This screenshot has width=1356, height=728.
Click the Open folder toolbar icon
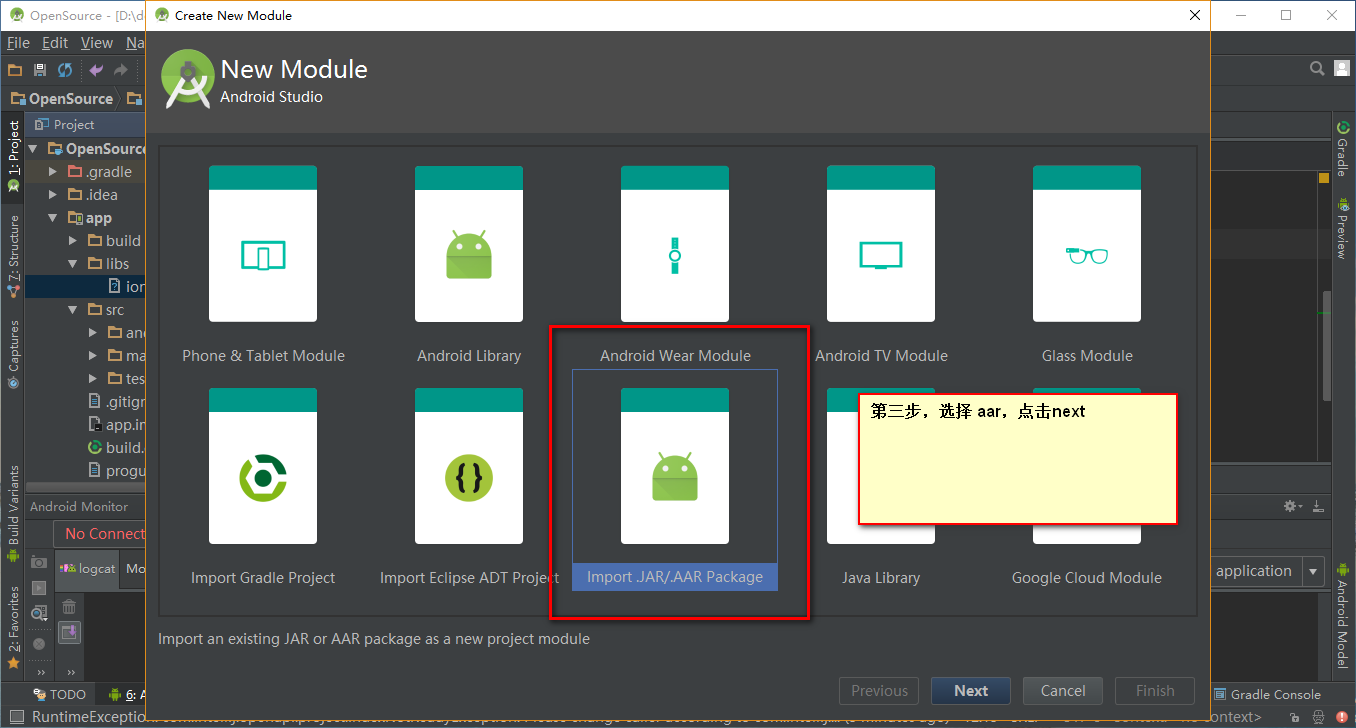(14, 70)
